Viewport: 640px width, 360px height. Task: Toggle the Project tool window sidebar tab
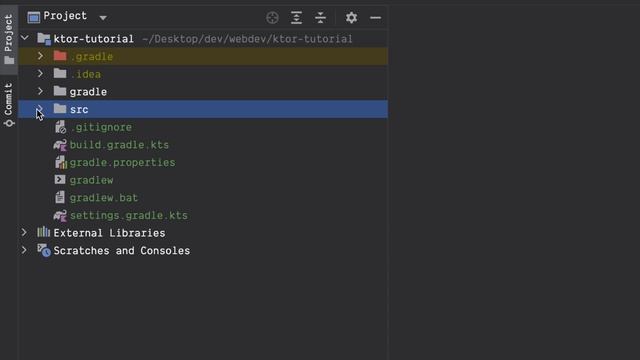(x=9, y=39)
